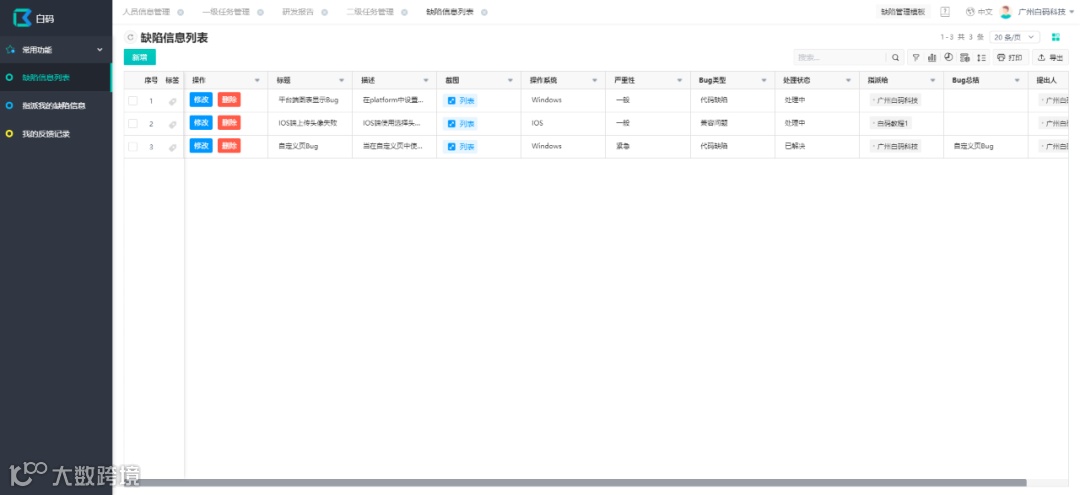Click the tag icon in row 2
Image resolution: width=1080 pixels, height=495 pixels.
tap(172, 125)
